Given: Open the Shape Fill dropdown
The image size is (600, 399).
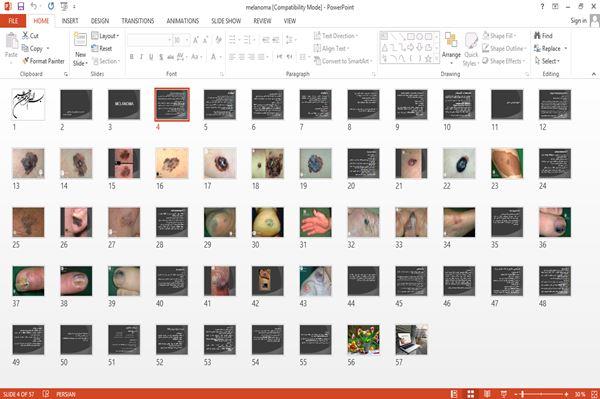Looking at the screenshot, I should click(x=499, y=36).
